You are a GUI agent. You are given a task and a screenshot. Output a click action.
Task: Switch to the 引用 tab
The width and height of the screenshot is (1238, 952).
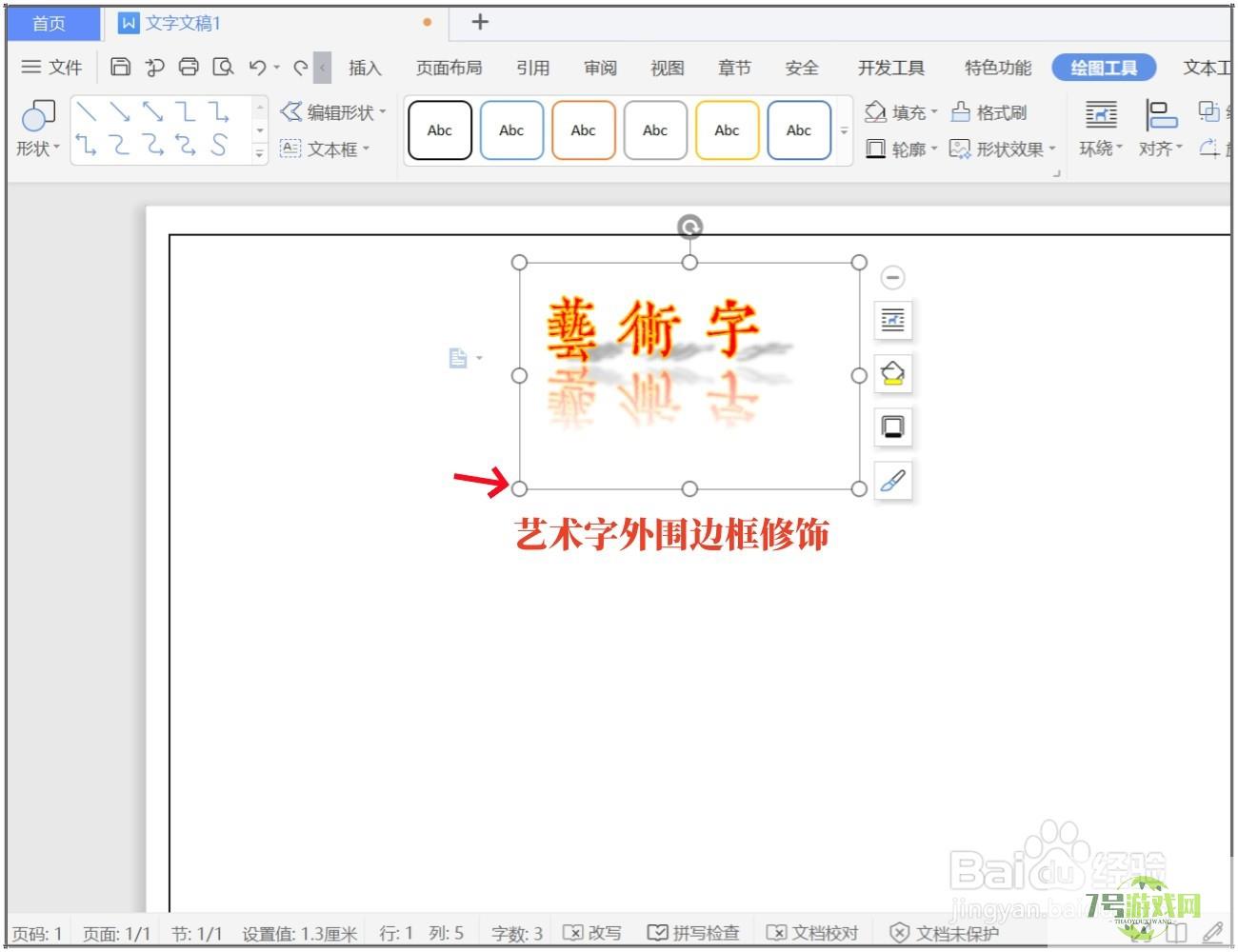pos(533,68)
